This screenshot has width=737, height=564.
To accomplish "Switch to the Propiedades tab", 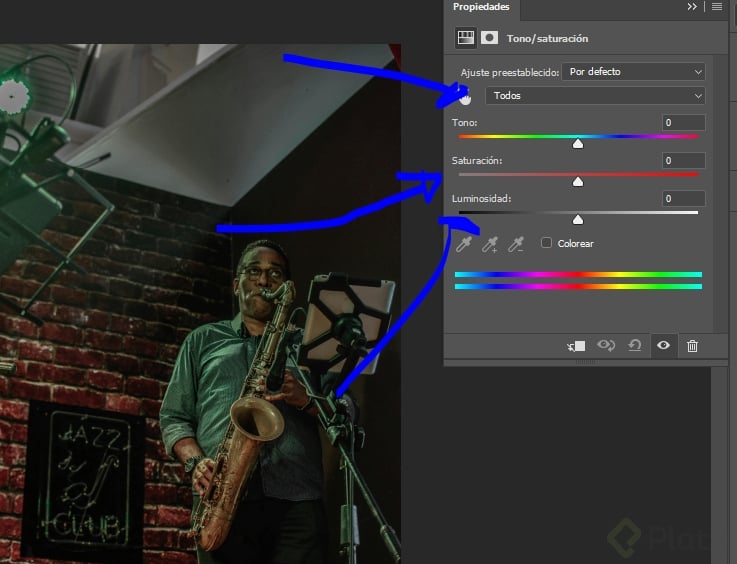I will pos(481,7).
